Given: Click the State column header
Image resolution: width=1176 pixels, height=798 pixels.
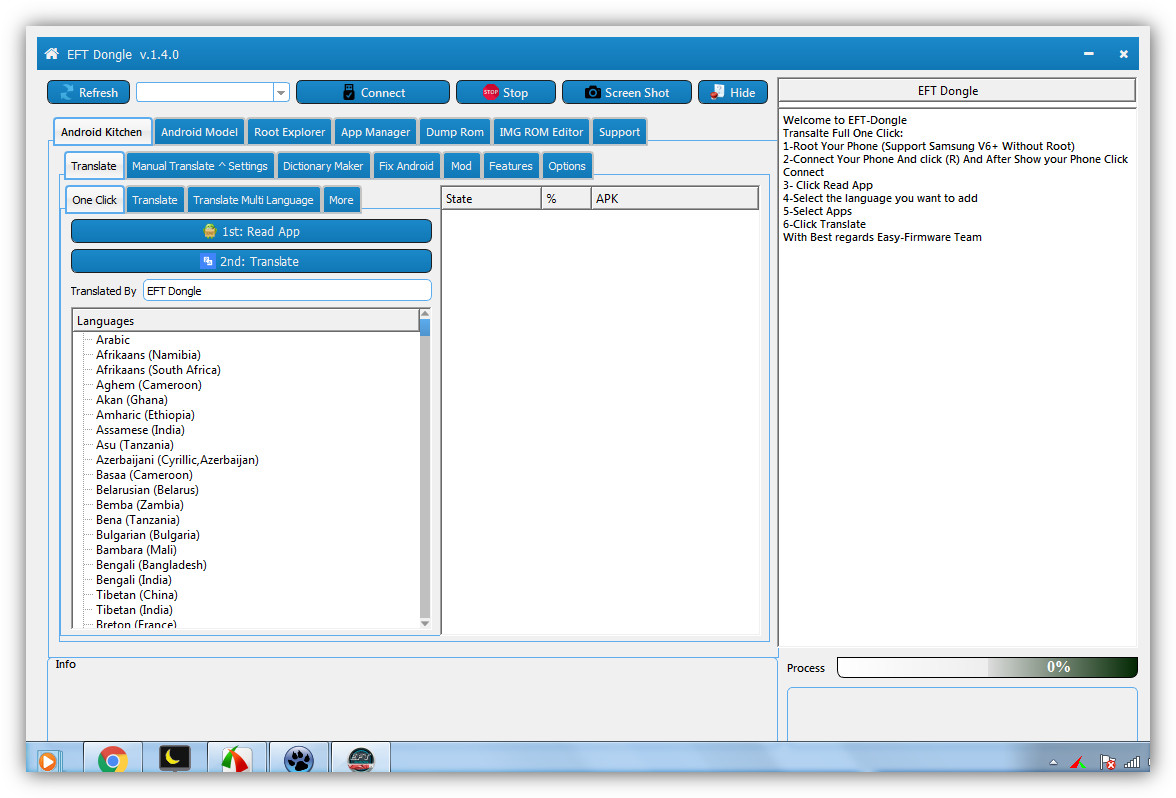Looking at the screenshot, I should (x=491, y=199).
